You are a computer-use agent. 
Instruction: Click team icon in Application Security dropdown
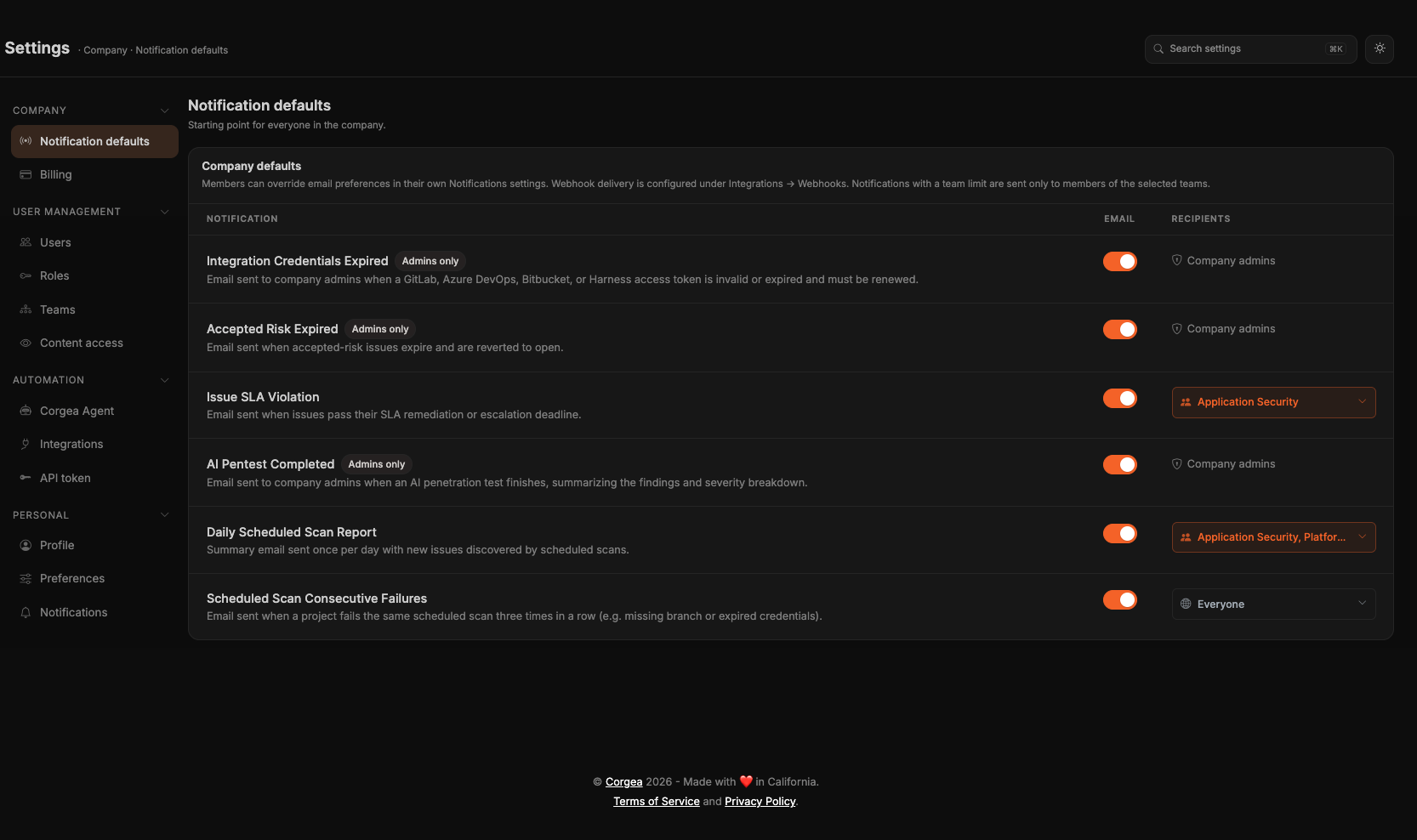click(x=1186, y=402)
